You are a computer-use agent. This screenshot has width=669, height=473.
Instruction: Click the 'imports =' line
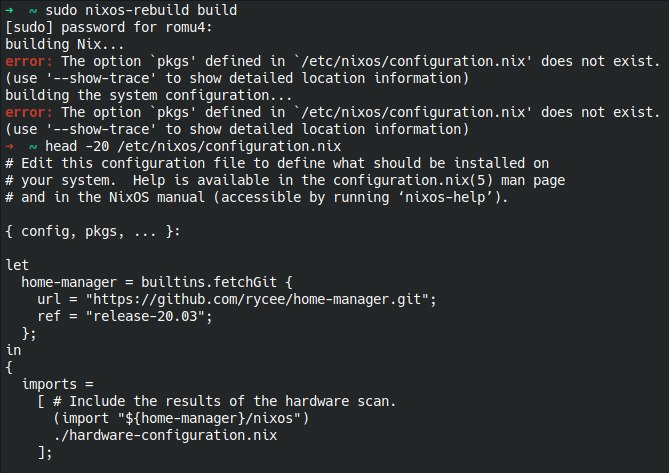[x=57, y=385]
